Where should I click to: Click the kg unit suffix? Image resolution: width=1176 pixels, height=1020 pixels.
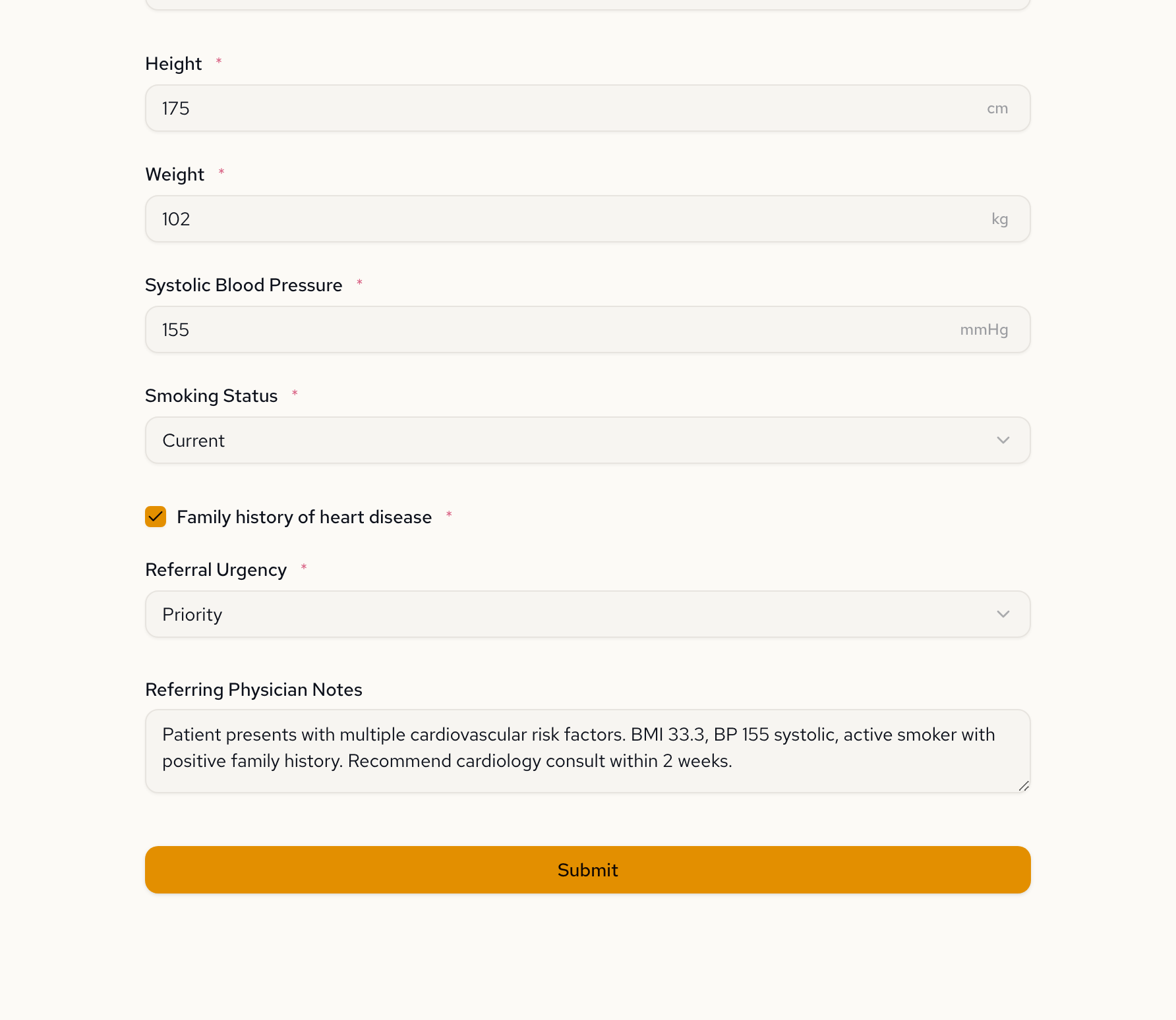[999, 219]
